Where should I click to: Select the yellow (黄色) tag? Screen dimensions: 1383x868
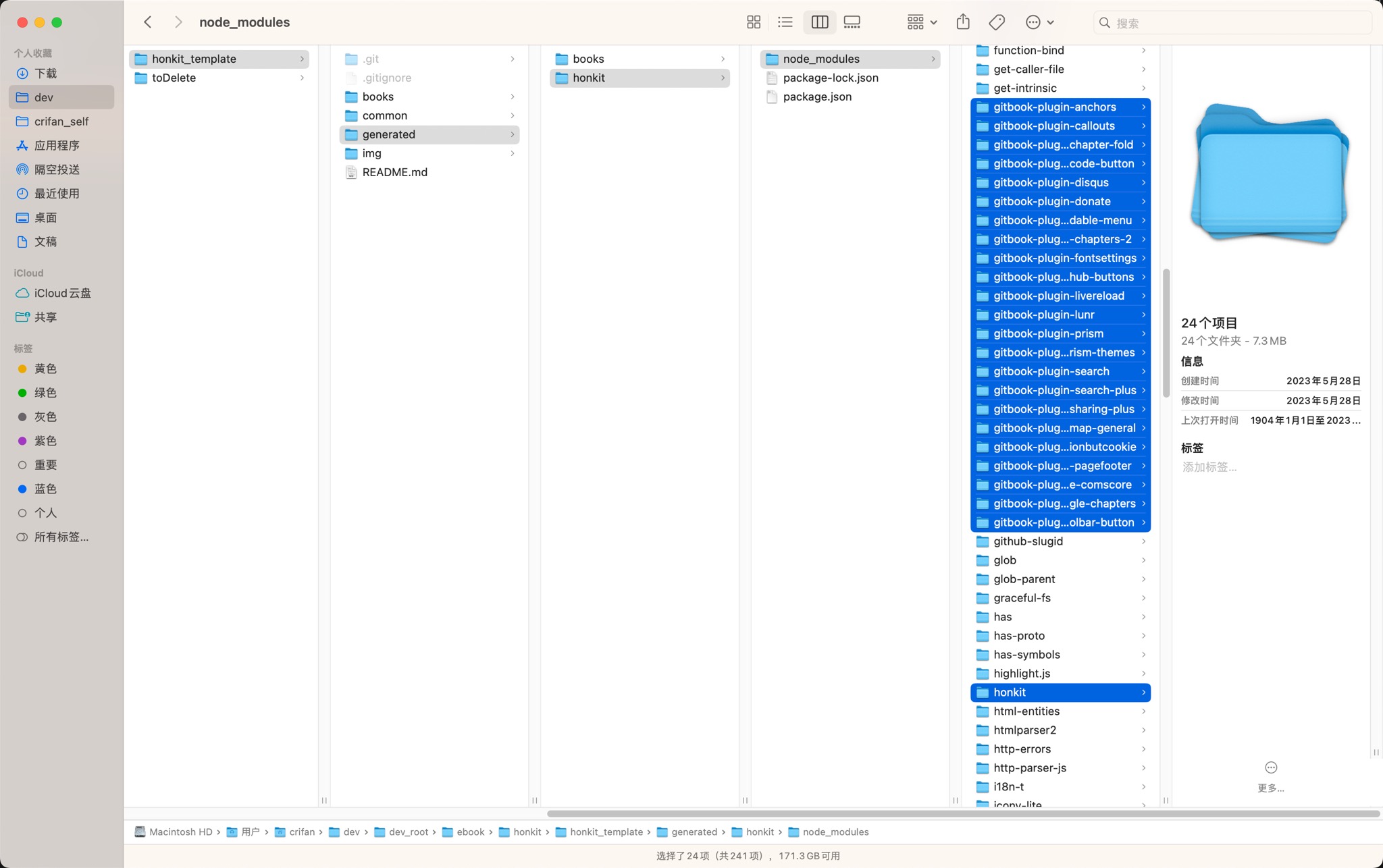click(45, 369)
